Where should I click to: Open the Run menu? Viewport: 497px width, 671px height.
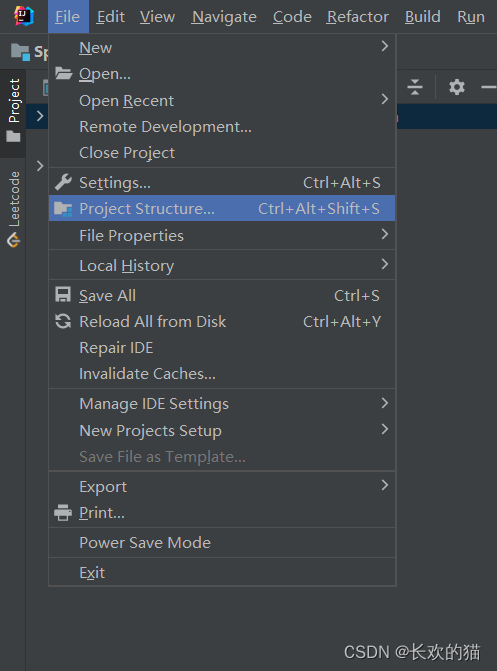coord(471,17)
